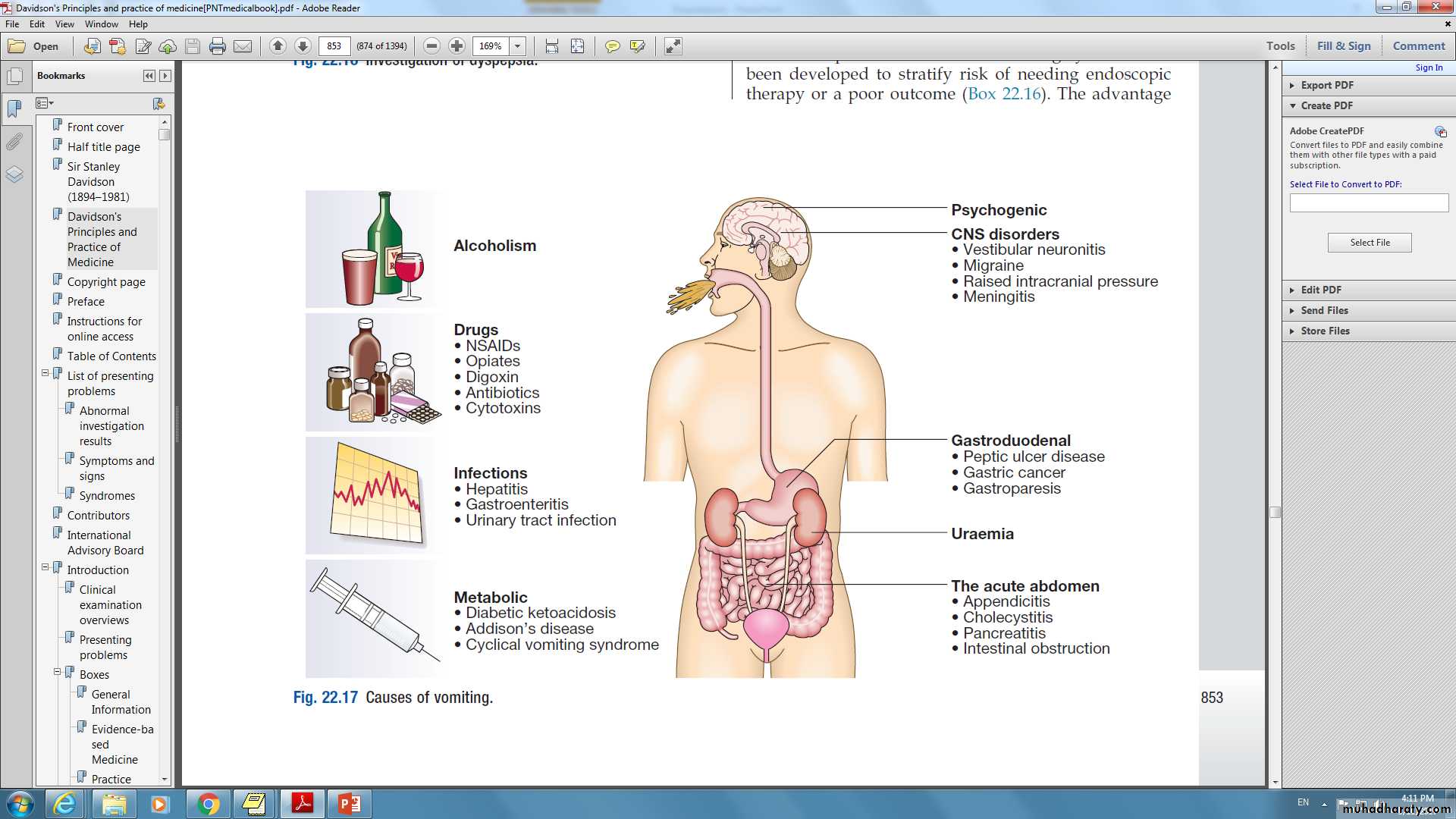Open the zoom level dropdown

coord(518,46)
